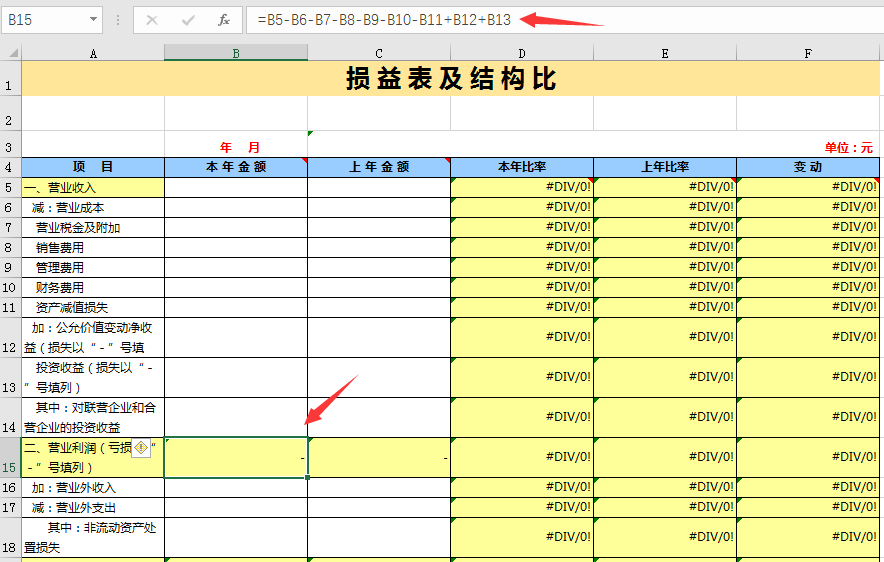Select the 营业税金及附加 cell
Viewport: 884px width, 562px height.
pyautogui.click(x=93, y=228)
